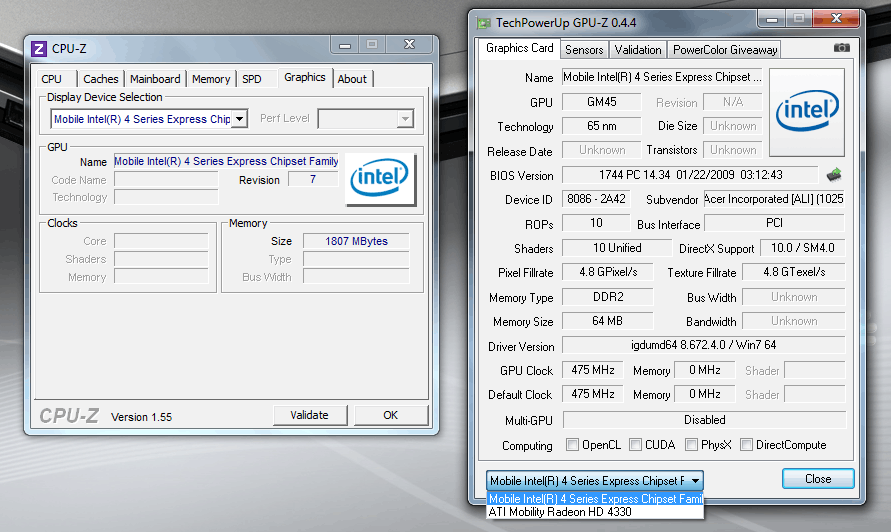
Task: Click the 65 nm Technology field
Action: click(x=601, y=126)
